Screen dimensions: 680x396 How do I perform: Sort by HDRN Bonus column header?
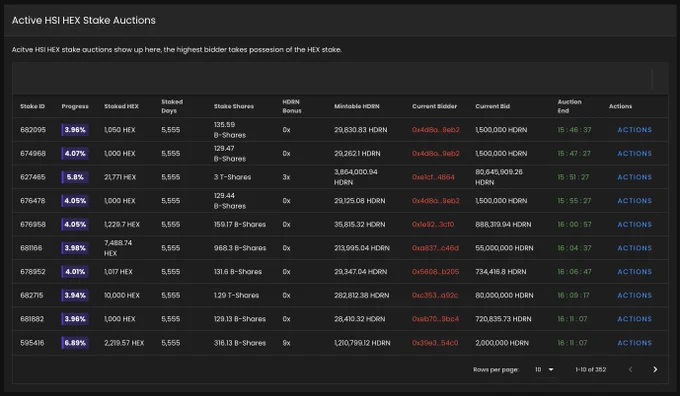pos(292,106)
